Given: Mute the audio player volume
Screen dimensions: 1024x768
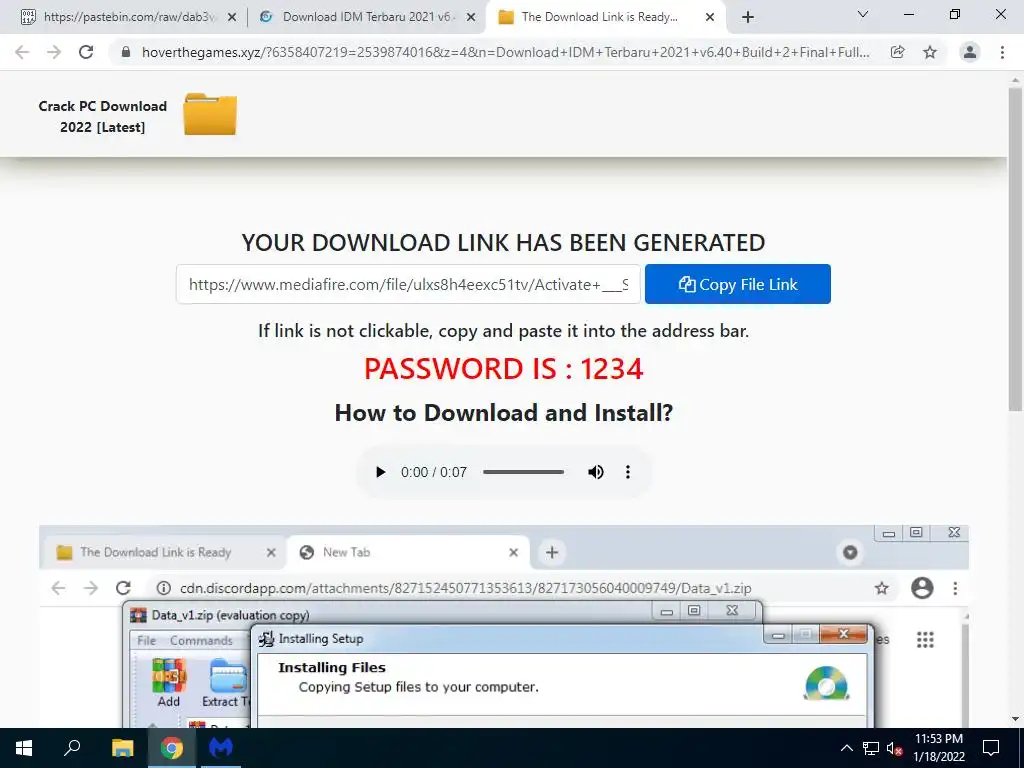Looking at the screenshot, I should [x=596, y=472].
